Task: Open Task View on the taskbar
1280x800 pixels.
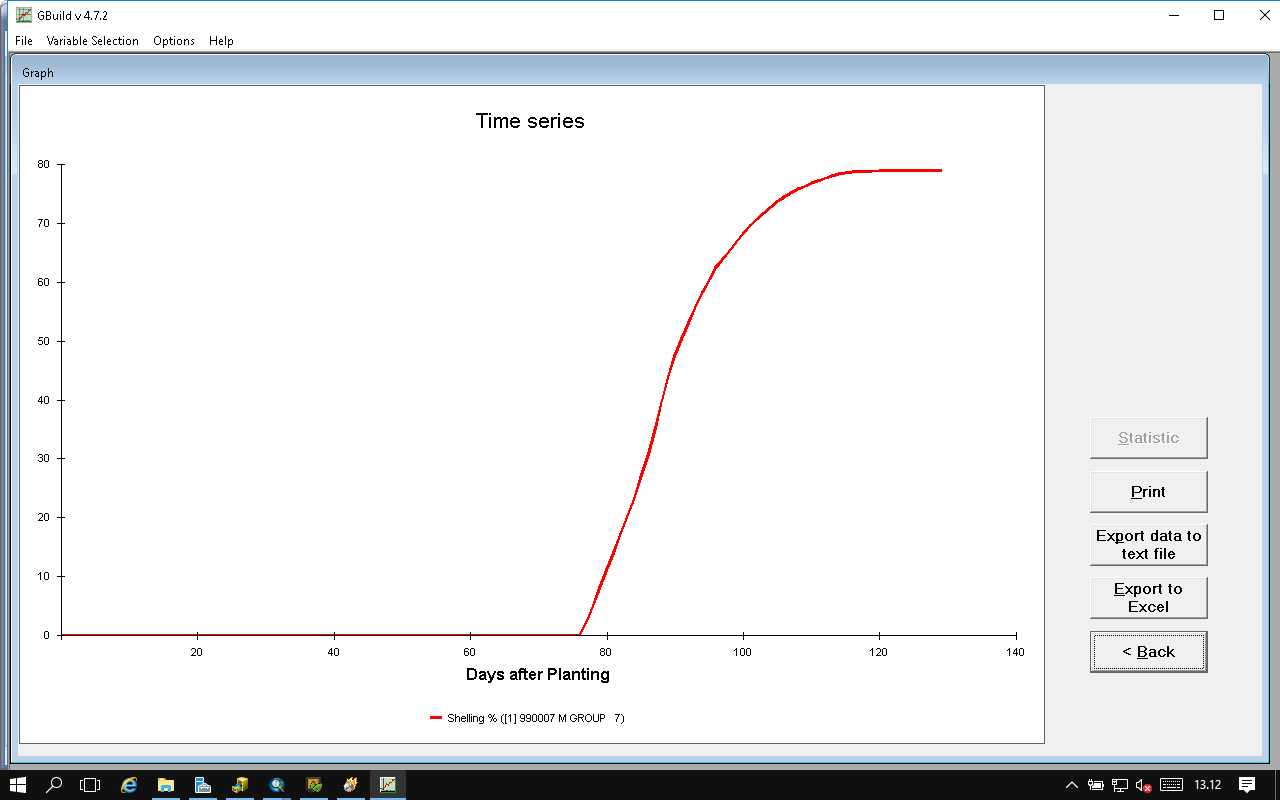Action: [91, 785]
